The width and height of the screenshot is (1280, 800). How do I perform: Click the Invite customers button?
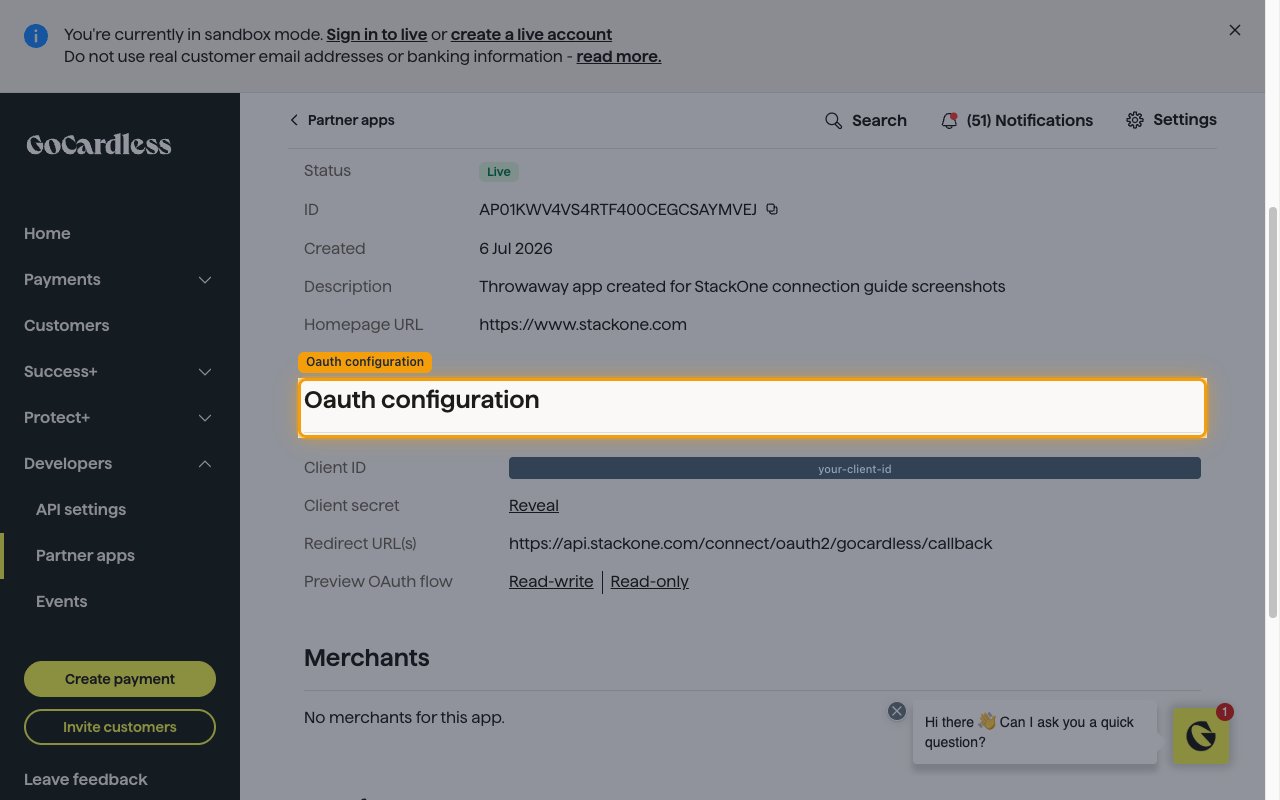tap(120, 727)
